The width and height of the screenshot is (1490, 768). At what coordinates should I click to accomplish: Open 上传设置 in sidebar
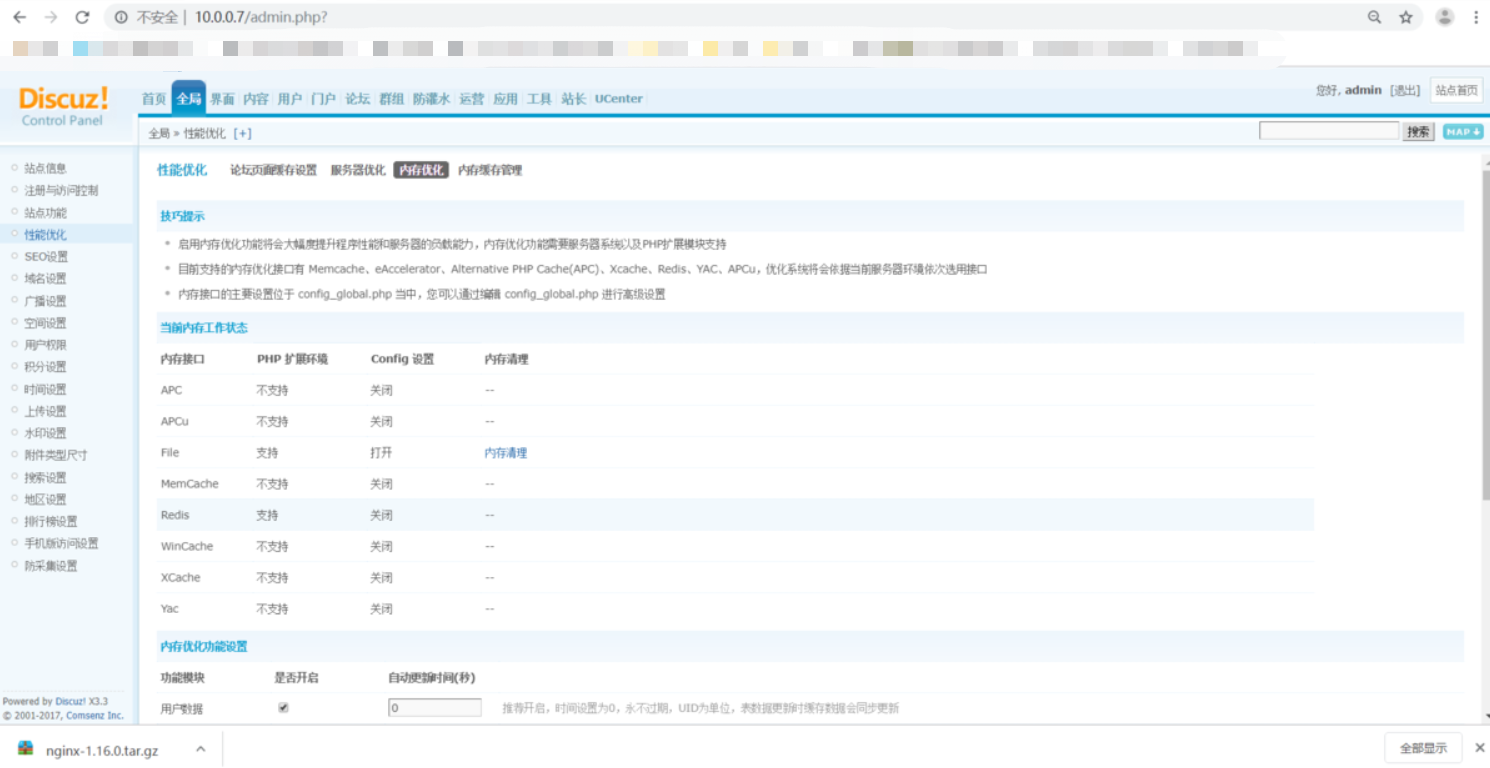pyautogui.click(x=45, y=411)
